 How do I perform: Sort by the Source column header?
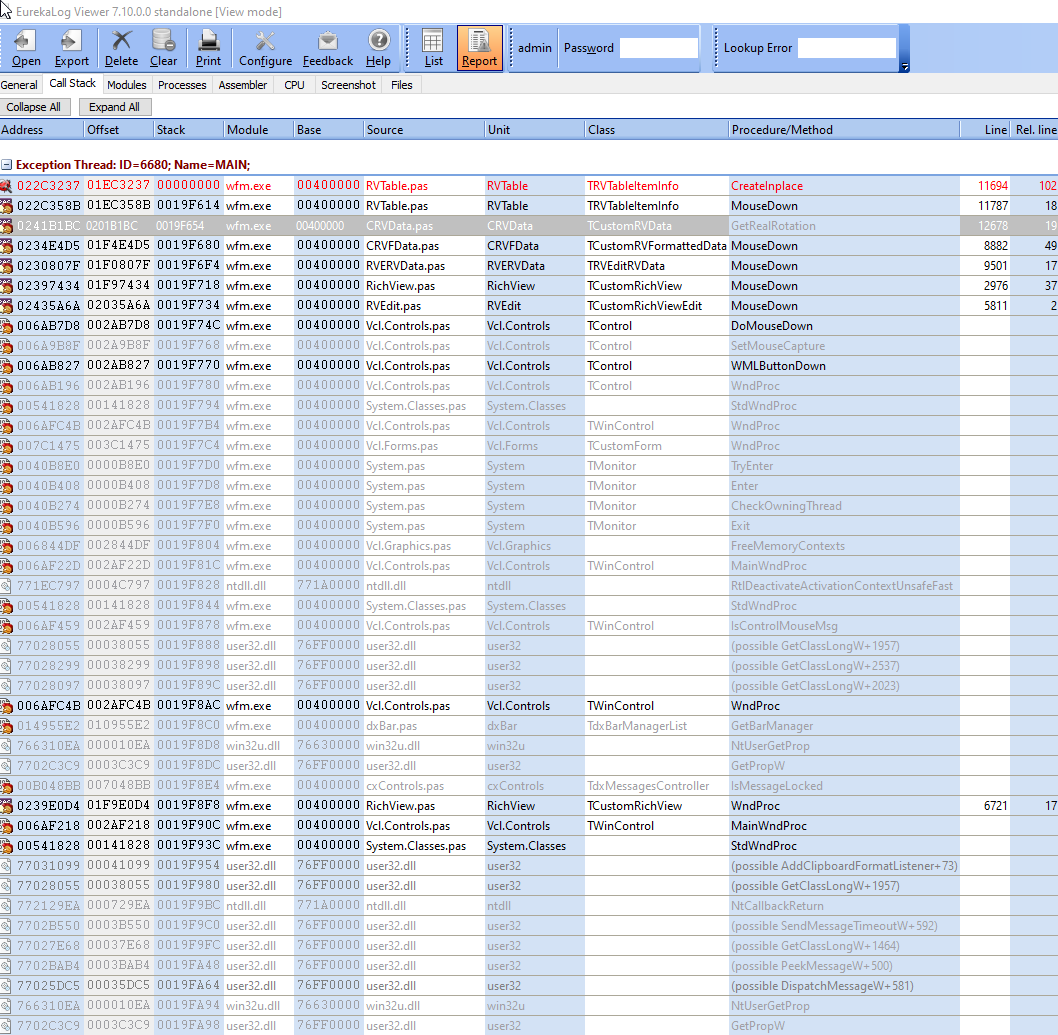click(x=424, y=130)
